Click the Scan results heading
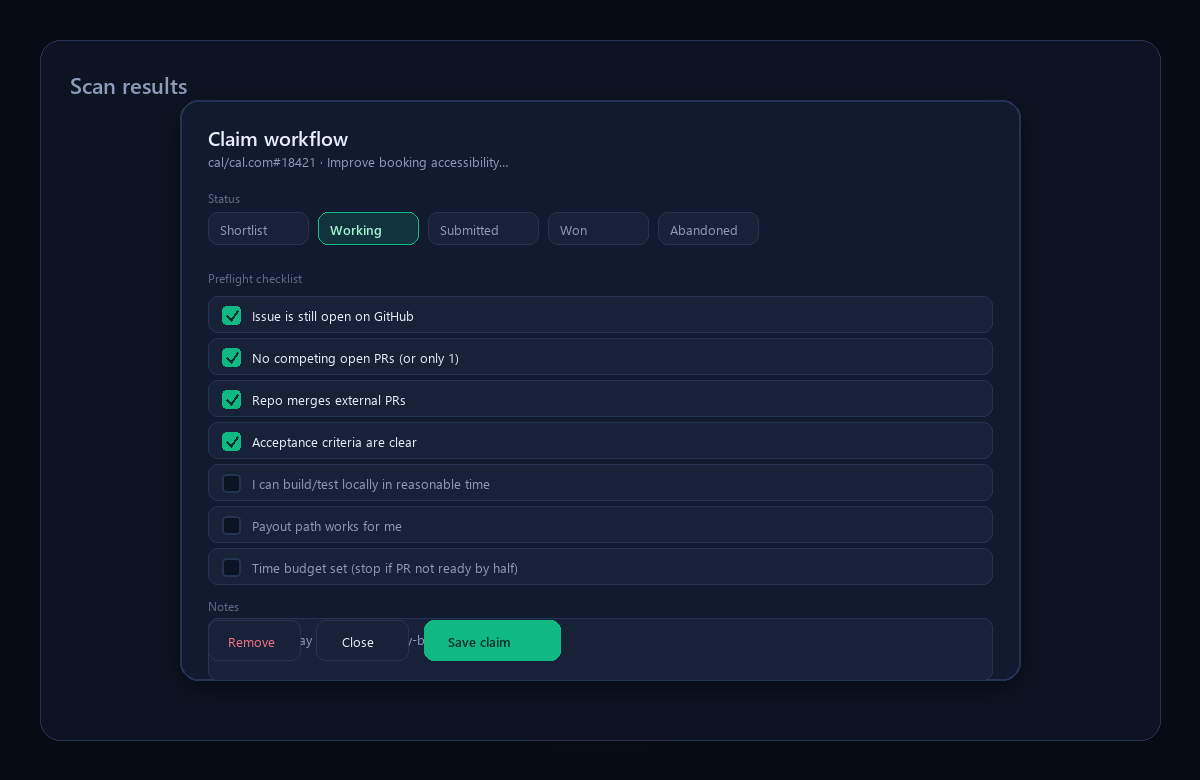The width and height of the screenshot is (1200, 780). tap(128, 86)
